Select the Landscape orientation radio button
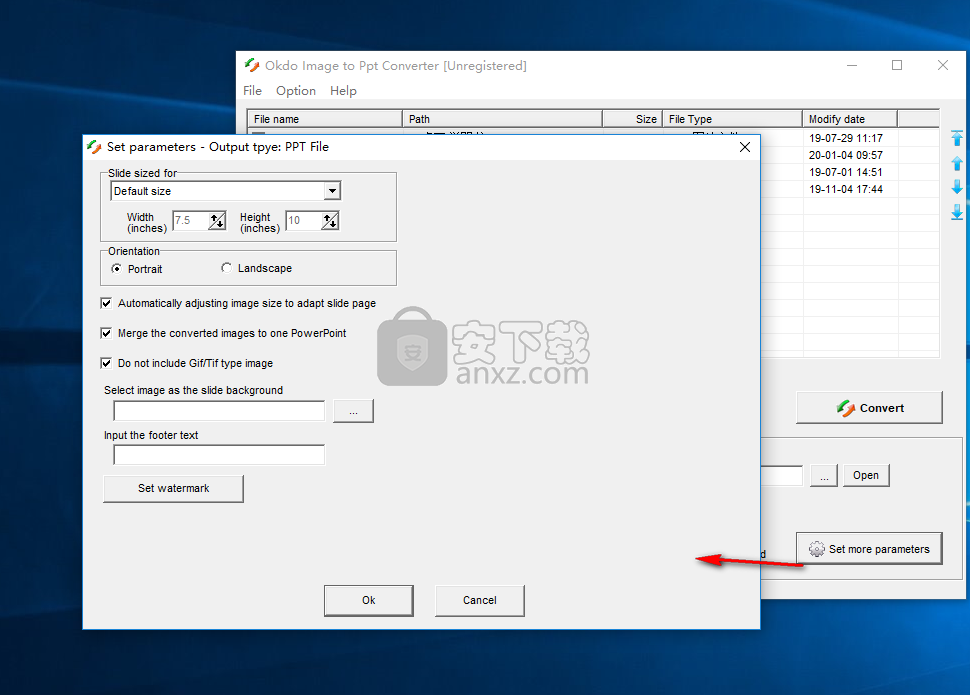970x695 pixels. click(226, 268)
